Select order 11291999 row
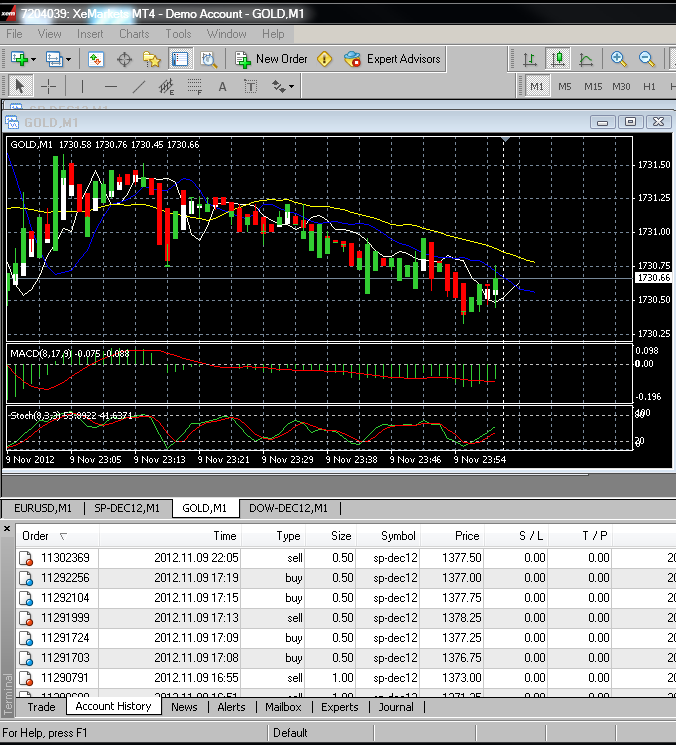676x745 pixels. (346, 618)
